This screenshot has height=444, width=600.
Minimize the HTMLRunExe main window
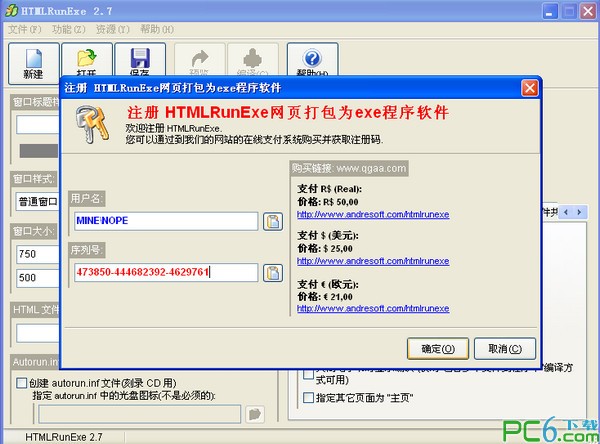click(x=550, y=11)
